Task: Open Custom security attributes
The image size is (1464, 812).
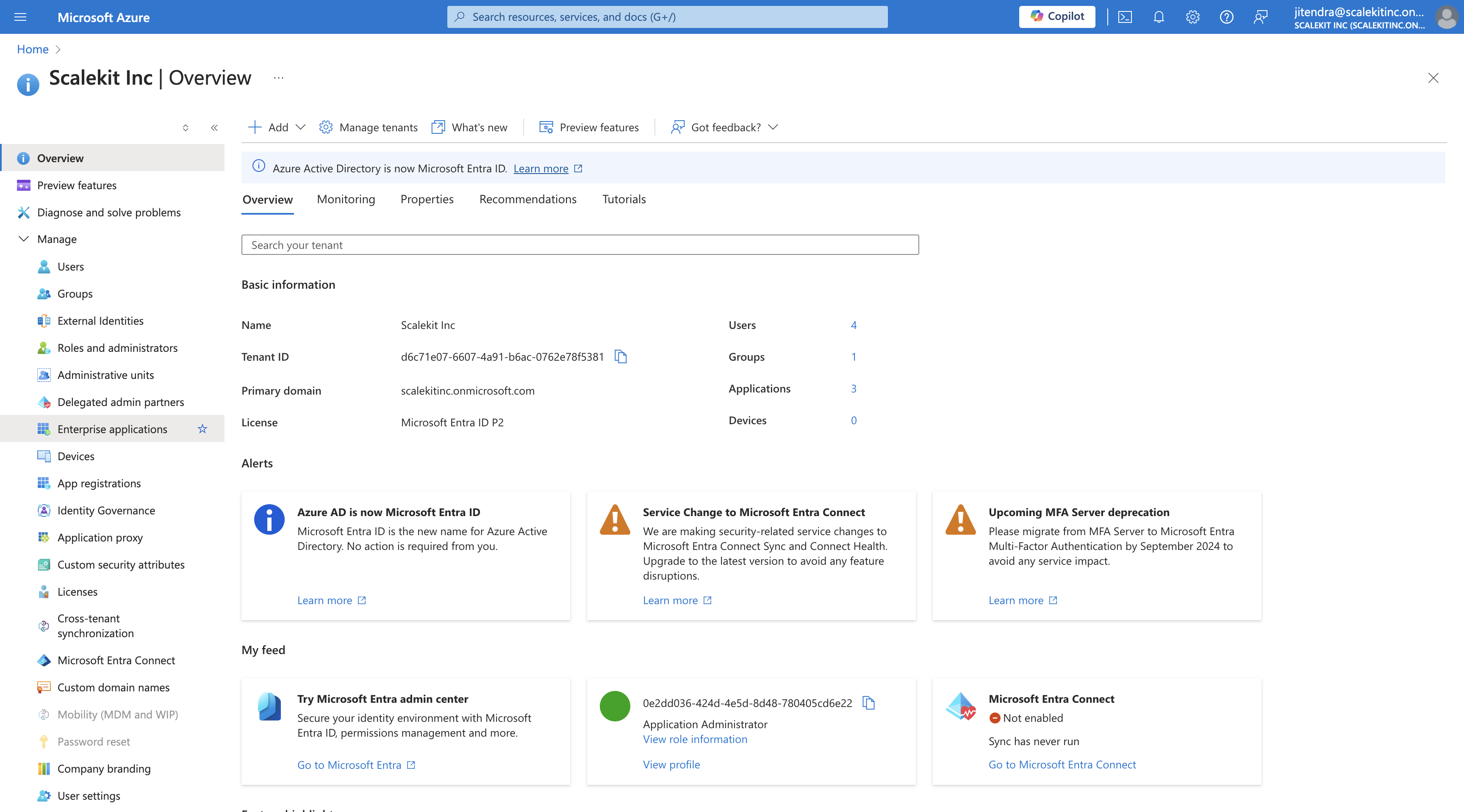Action: tap(121, 565)
